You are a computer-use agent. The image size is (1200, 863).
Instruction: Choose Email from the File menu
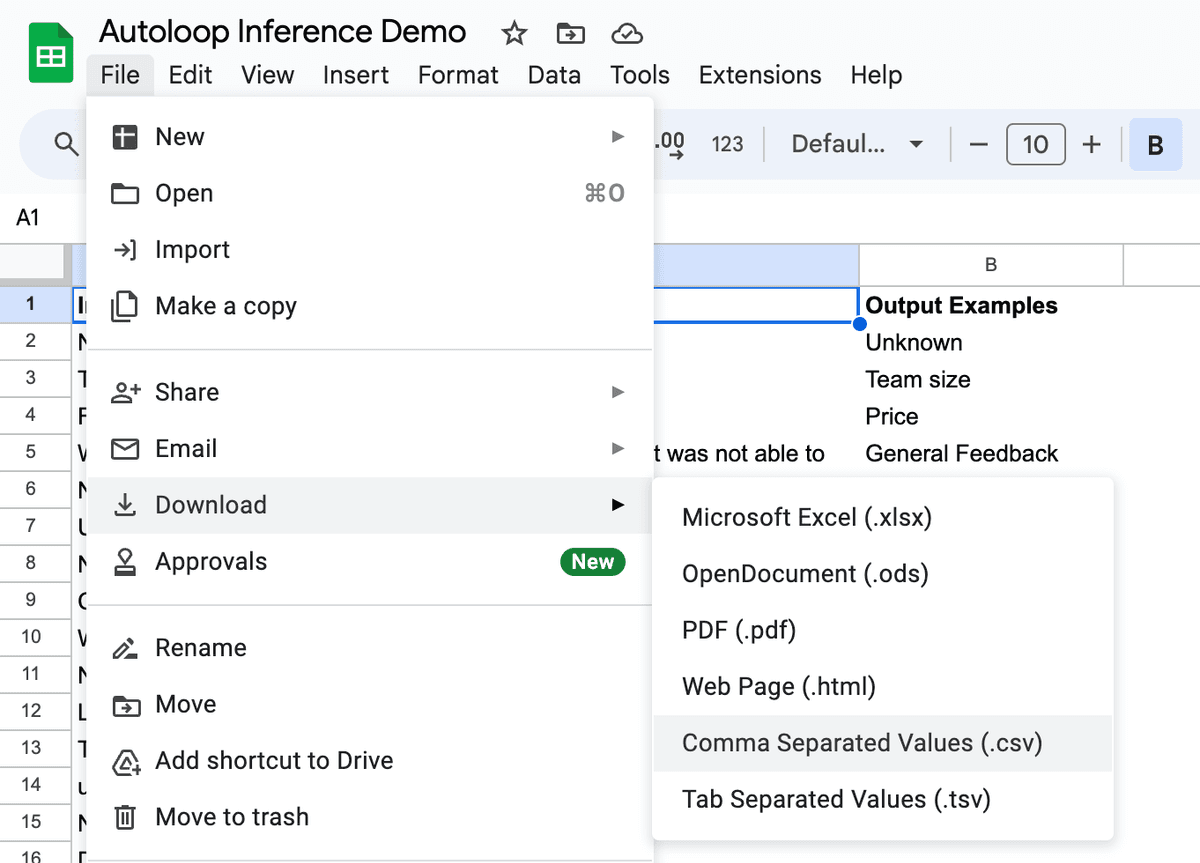[x=370, y=449]
